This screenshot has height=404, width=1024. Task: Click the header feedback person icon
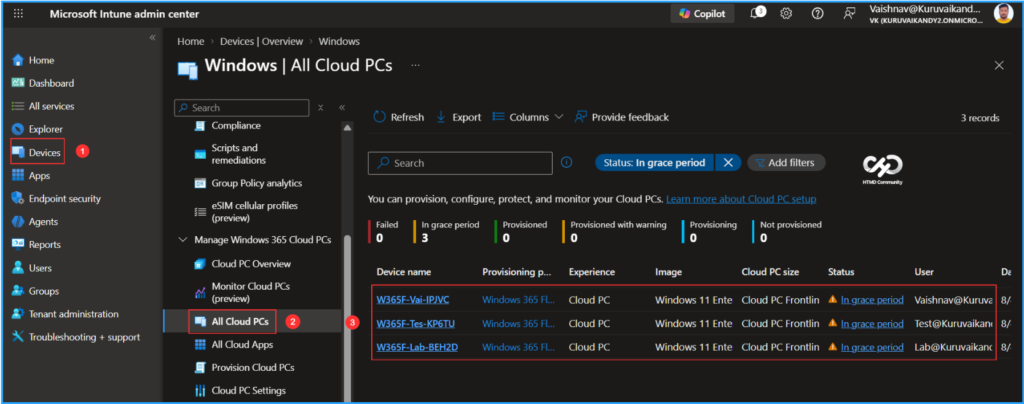[849, 14]
